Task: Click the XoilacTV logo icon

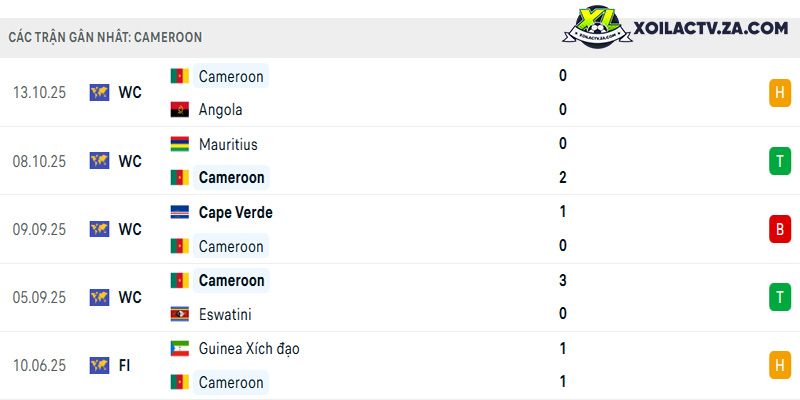Action: (597, 27)
